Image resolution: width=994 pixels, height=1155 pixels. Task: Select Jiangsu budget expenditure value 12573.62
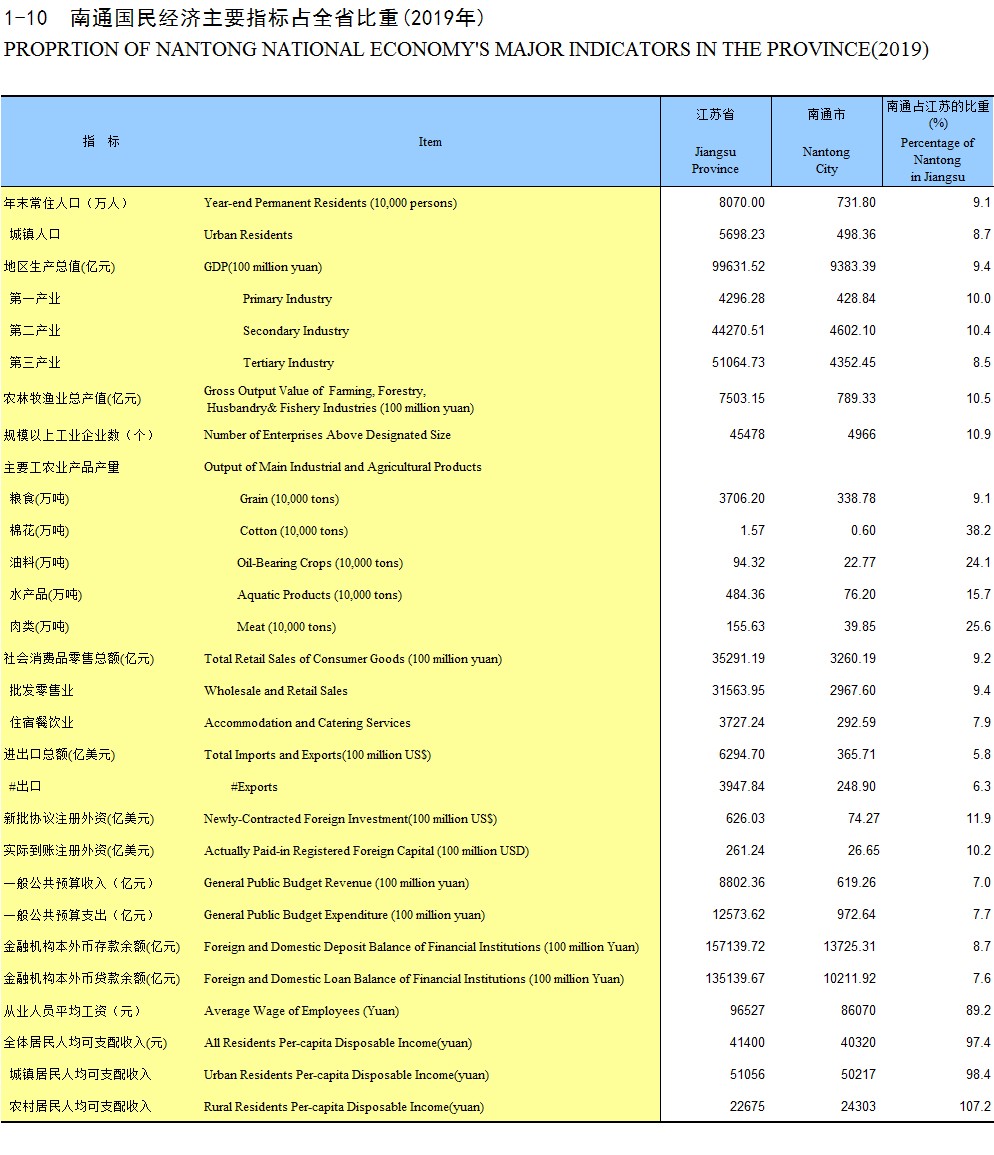pos(738,915)
